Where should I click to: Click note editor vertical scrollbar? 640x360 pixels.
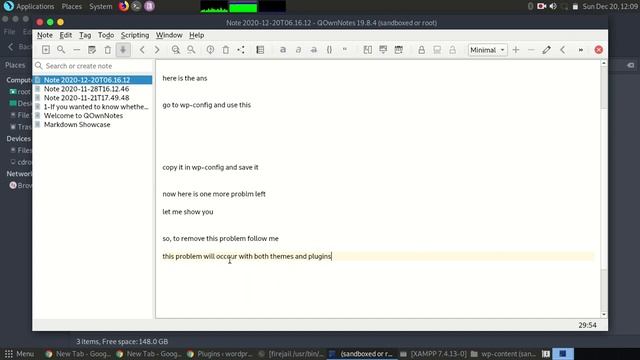pyautogui.click(x=604, y=189)
